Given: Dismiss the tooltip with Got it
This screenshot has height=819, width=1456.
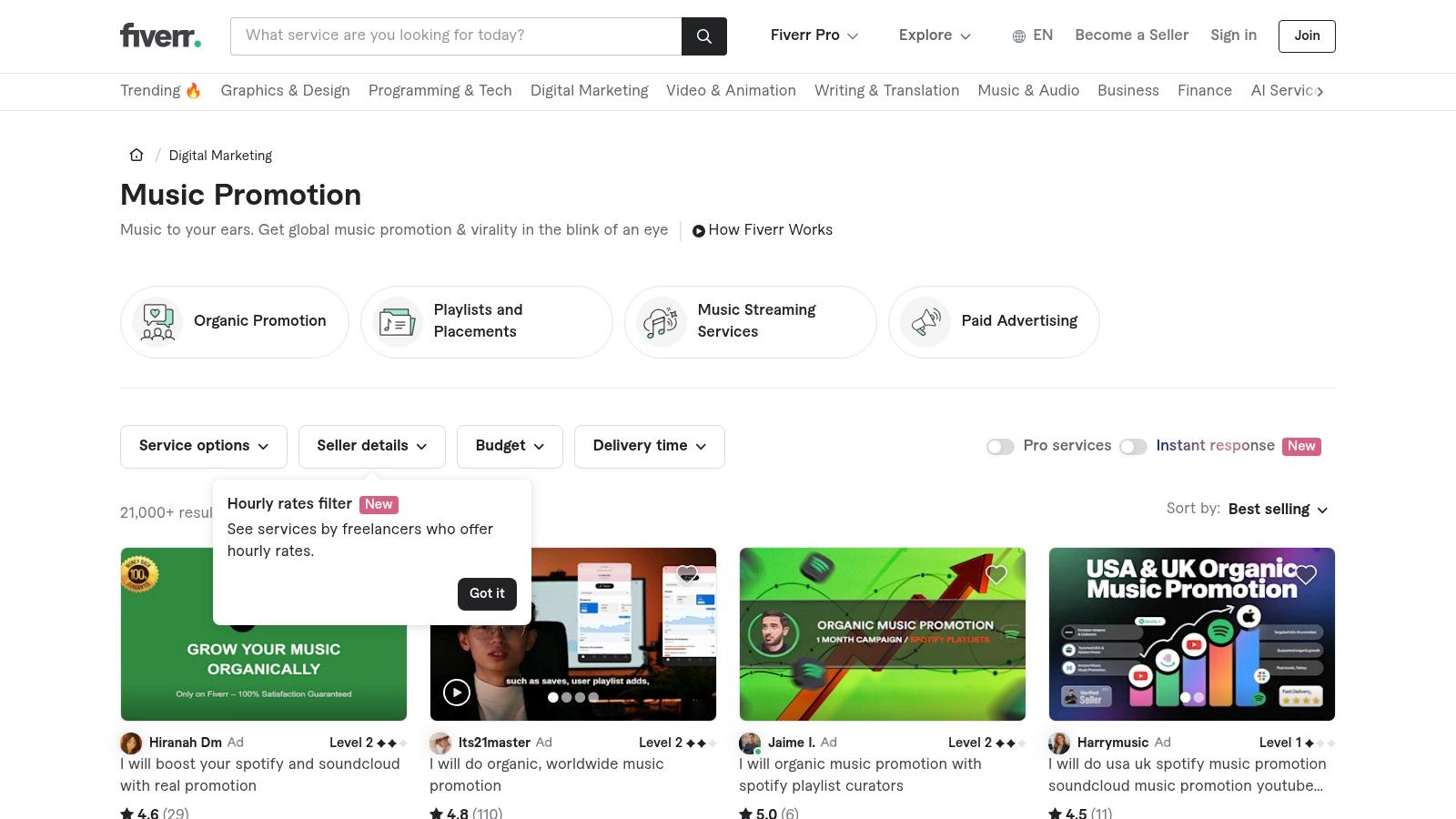Looking at the screenshot, I should click(x=487, y=593).
